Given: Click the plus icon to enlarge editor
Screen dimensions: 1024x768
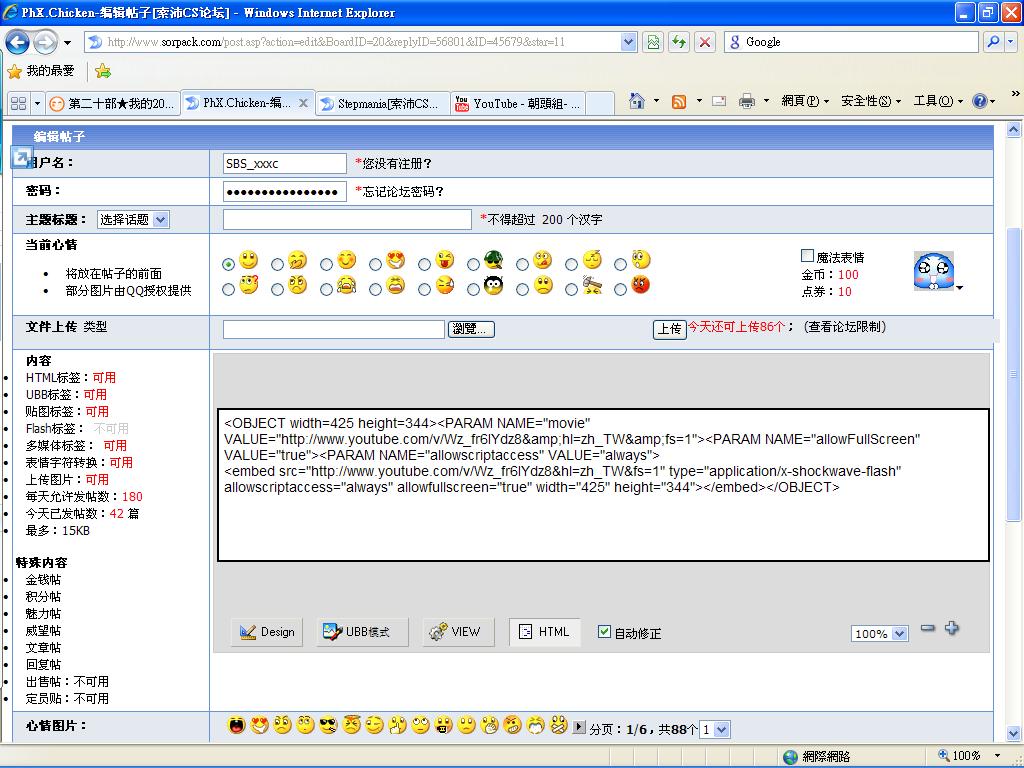Looking at the screenshot, I should click(x=951, y=628).
